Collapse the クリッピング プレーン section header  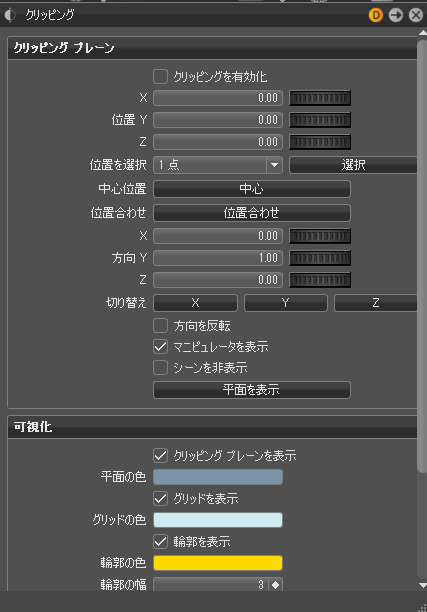tap(212, 48)
